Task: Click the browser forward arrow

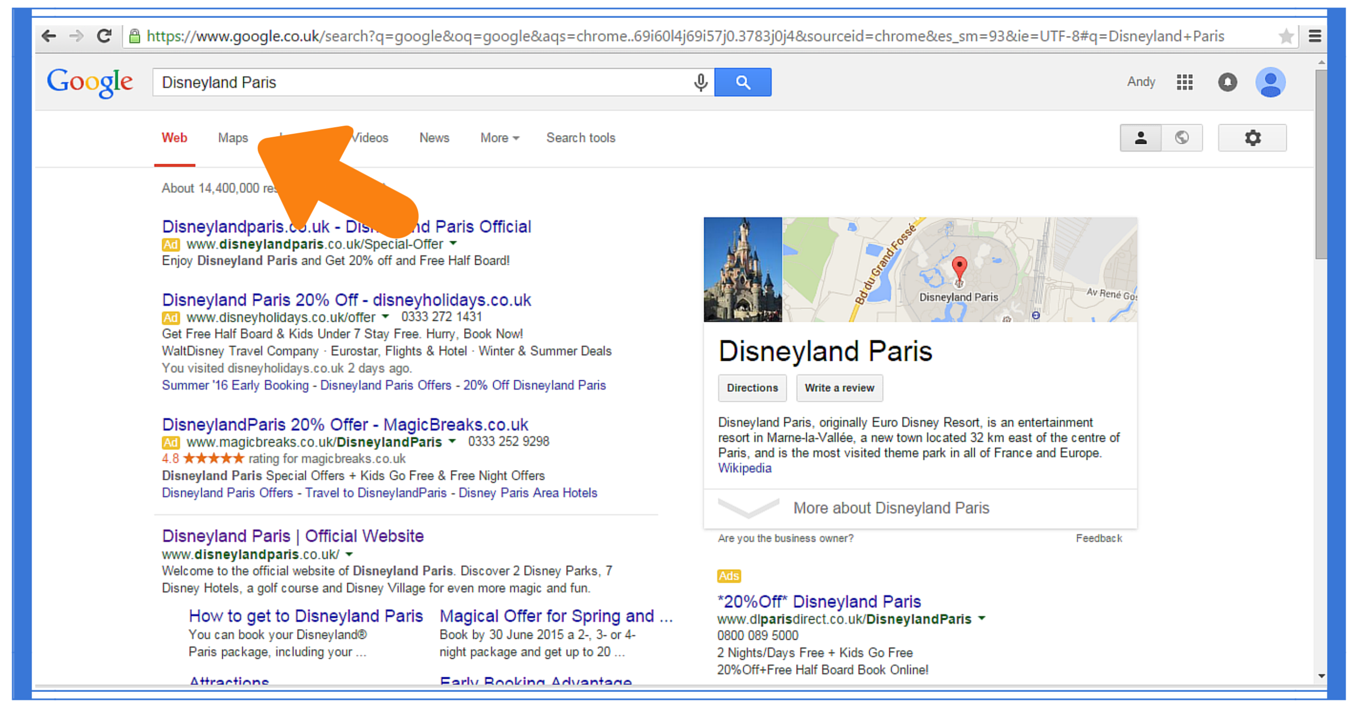Action: [x=76, y=36]
